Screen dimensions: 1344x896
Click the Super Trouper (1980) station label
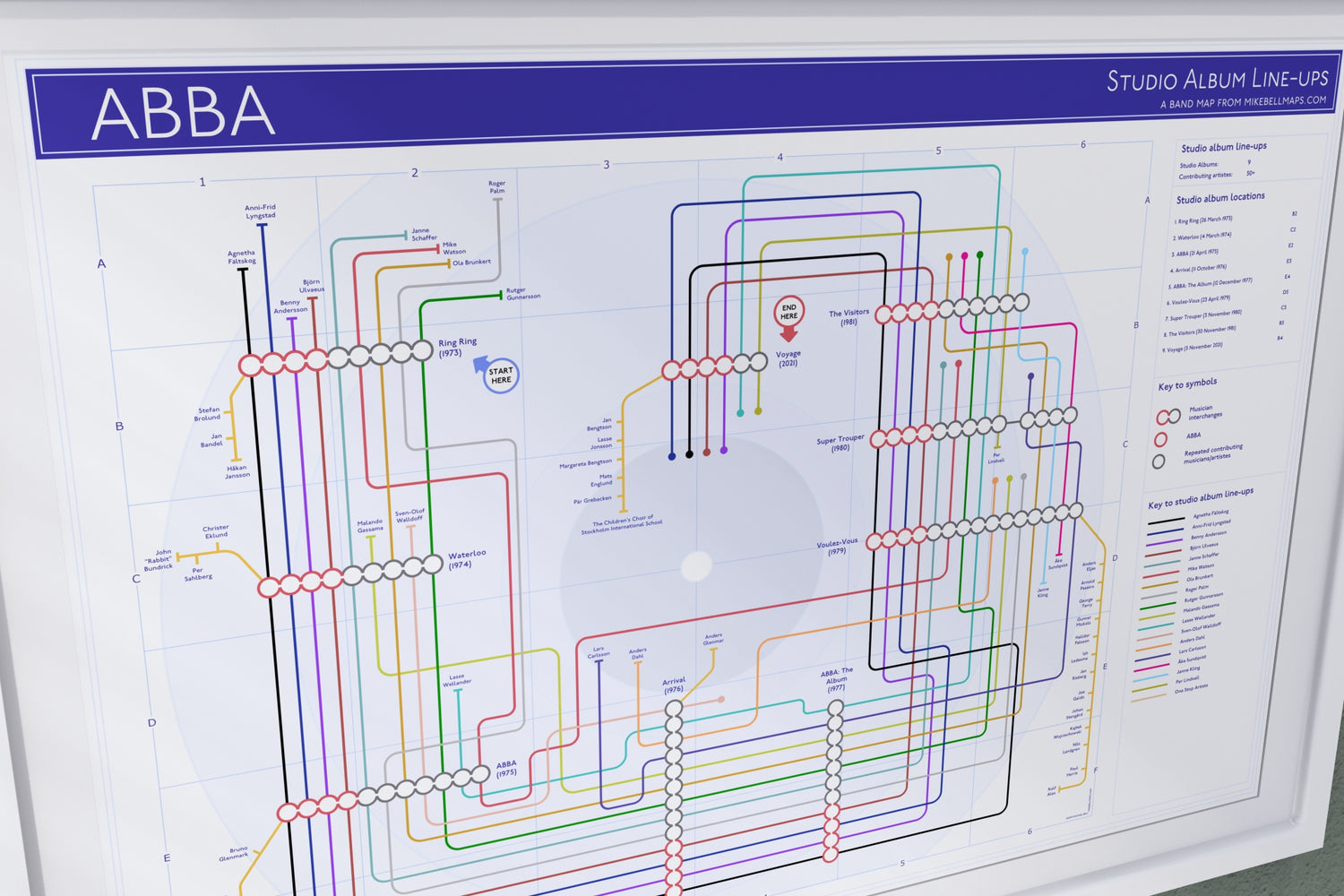(x=840, y=444)
